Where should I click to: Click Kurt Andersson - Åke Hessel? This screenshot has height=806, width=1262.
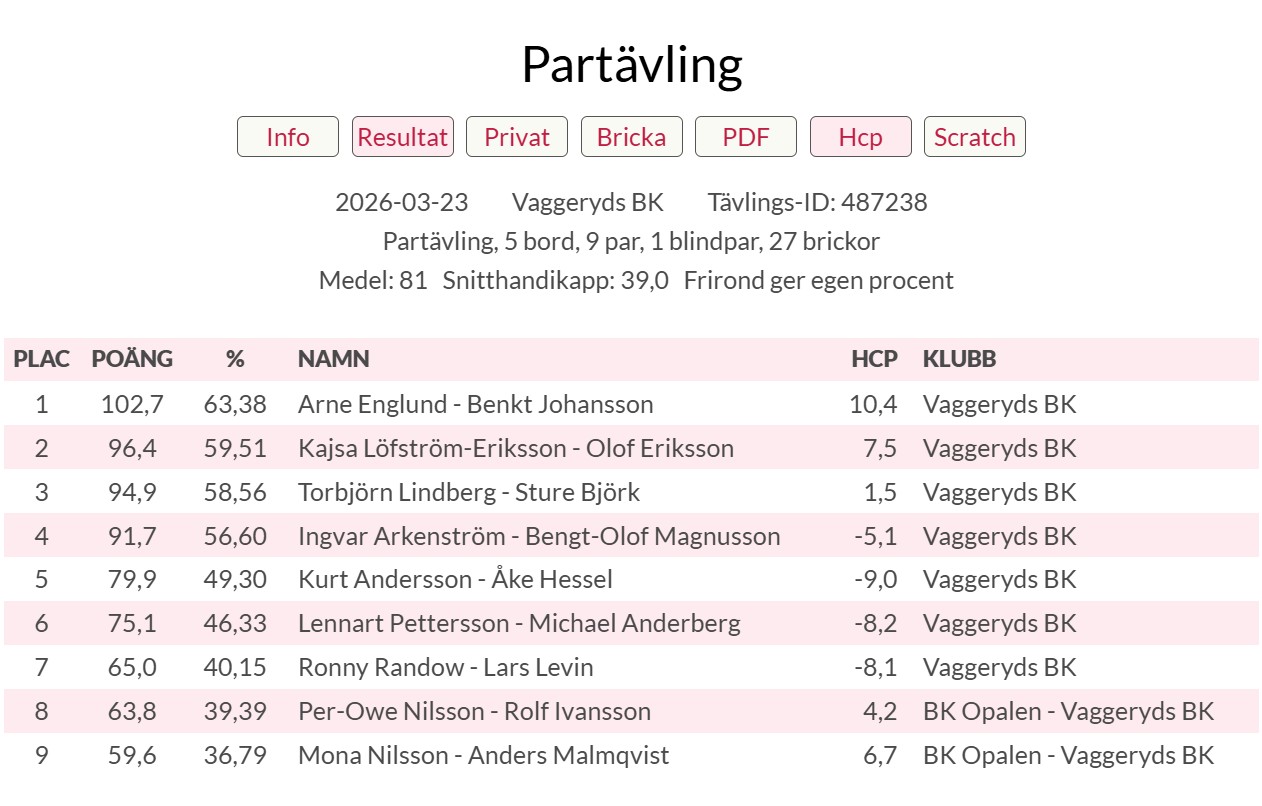[x=455, y=580]
